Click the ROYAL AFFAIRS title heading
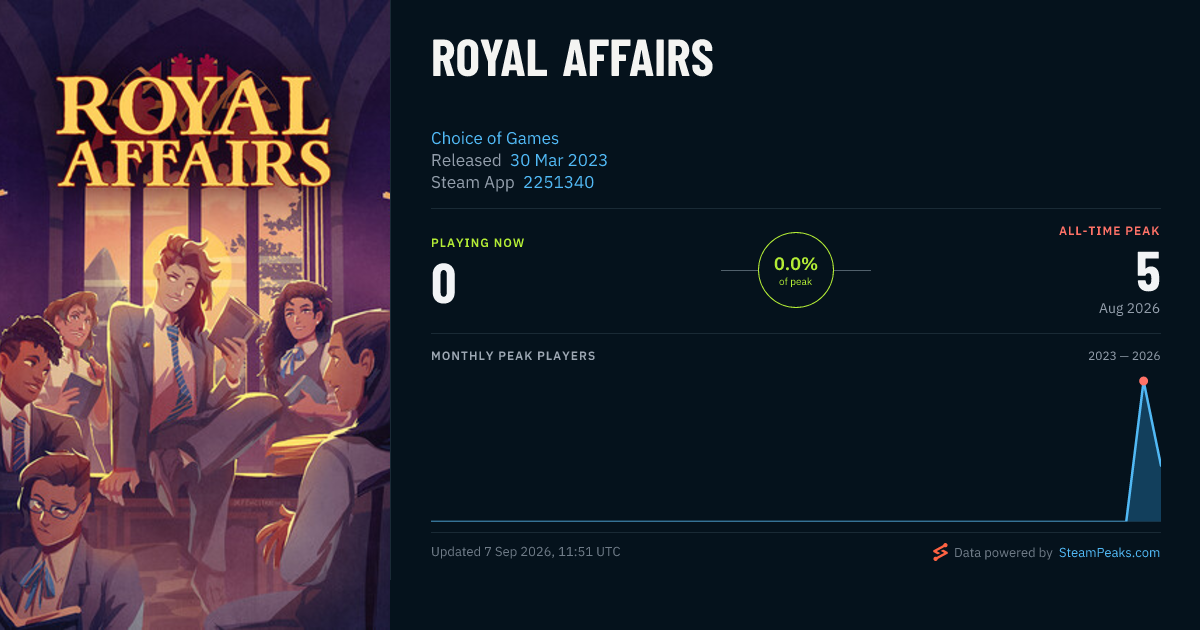This screenshot has height=630, width=1200. coord(572,60)
